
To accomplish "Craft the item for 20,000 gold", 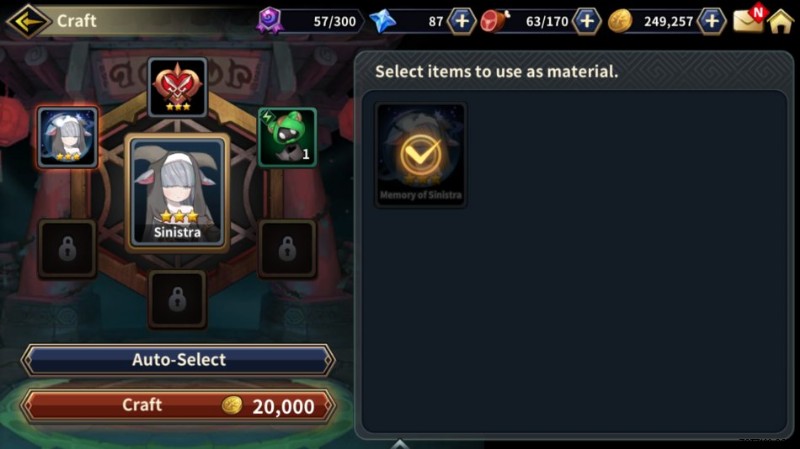I will (x=178, y=406).
